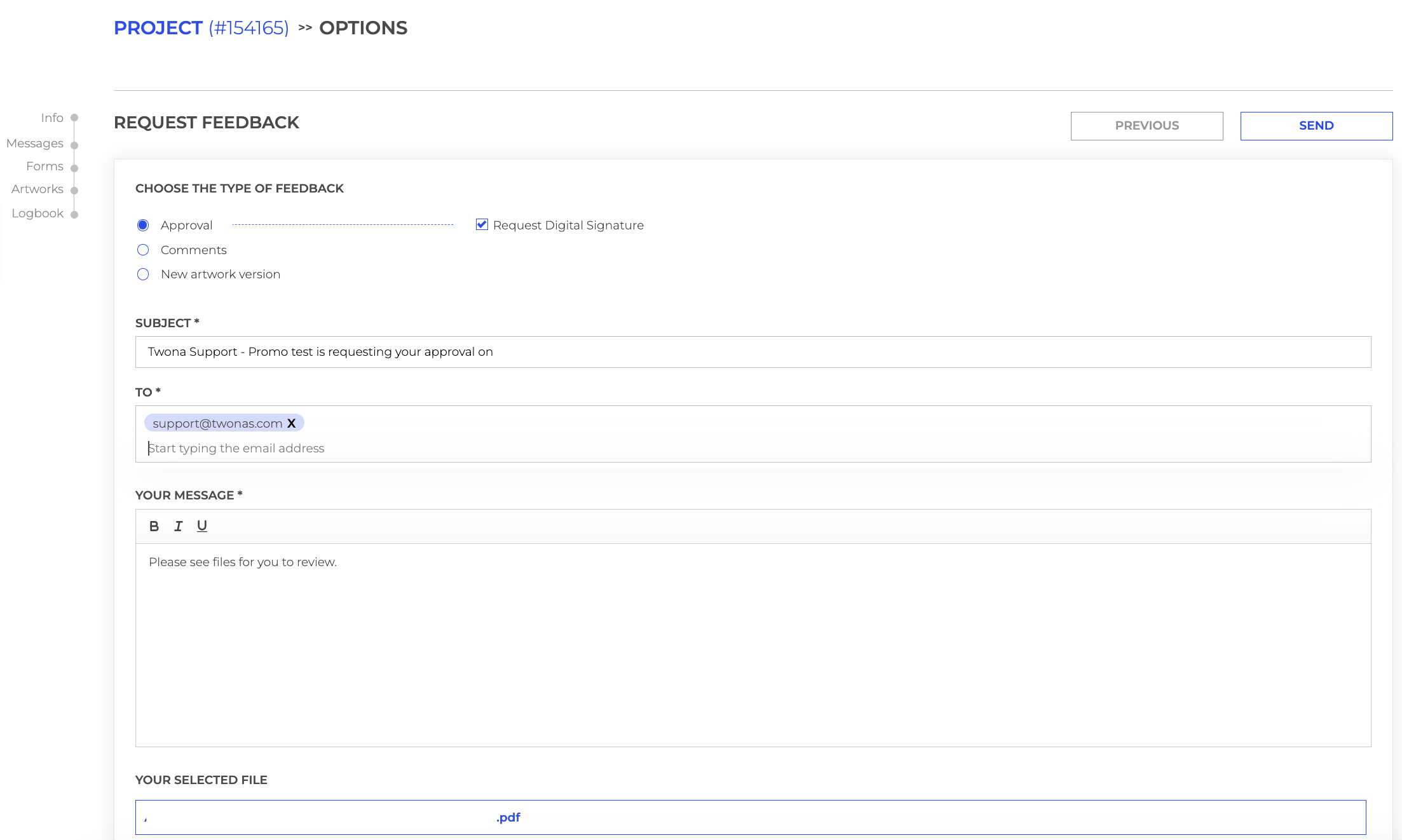Toggle Bold formatting in message editor
Image resolution: width=1402 pixels, height=840 pixels.
coord(154,526)
